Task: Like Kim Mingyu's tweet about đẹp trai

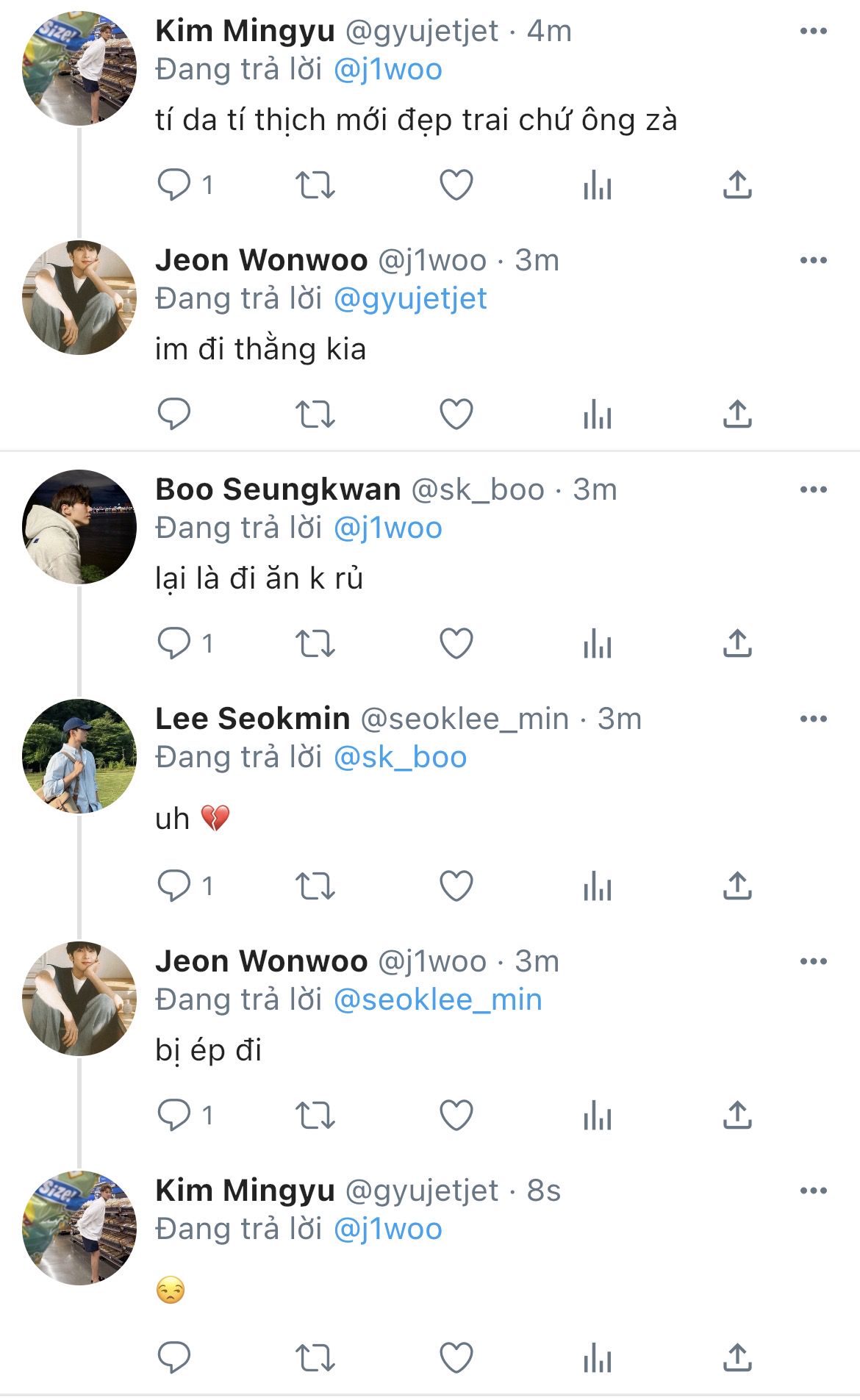Action: point(456,185)
